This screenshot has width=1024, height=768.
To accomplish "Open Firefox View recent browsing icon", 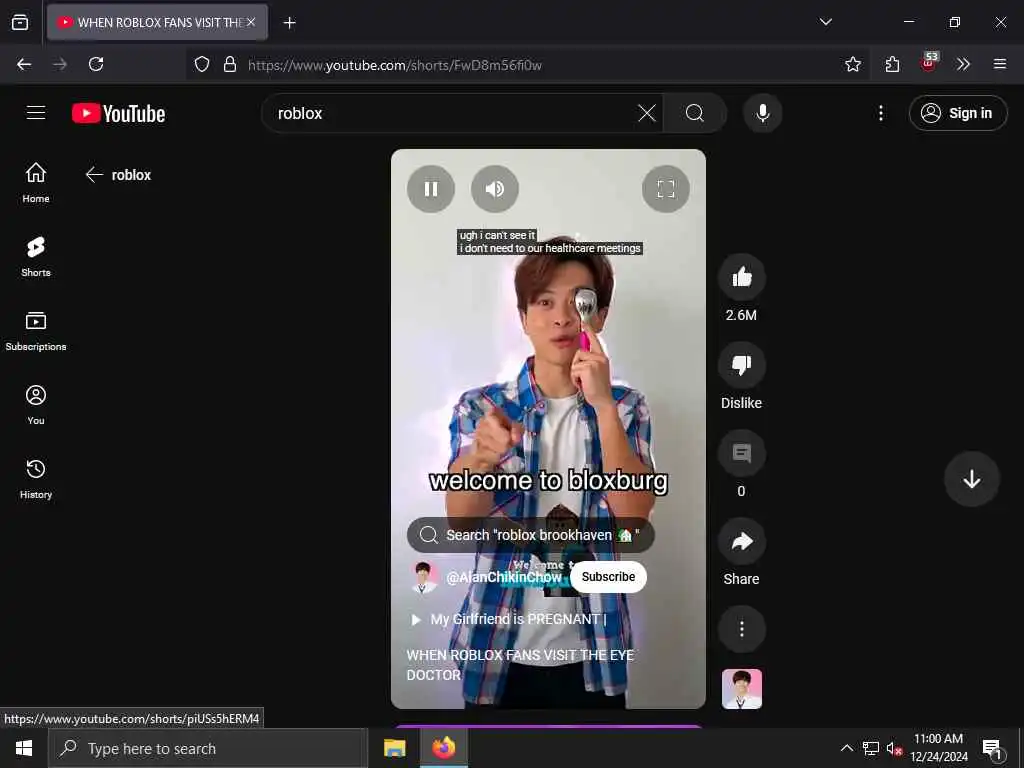I will [20, 22].
